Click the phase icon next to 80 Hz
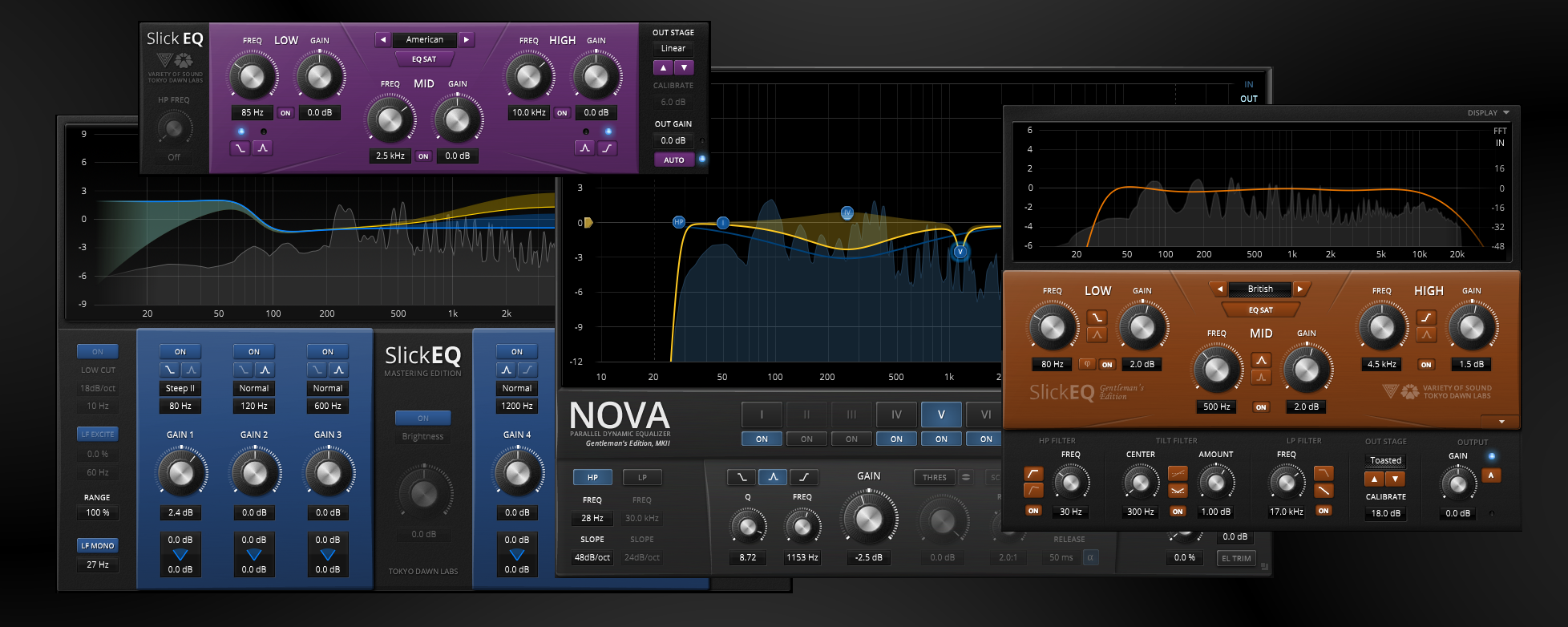1568x627 pixels. pyautogui.click(x=1087, y=364)
